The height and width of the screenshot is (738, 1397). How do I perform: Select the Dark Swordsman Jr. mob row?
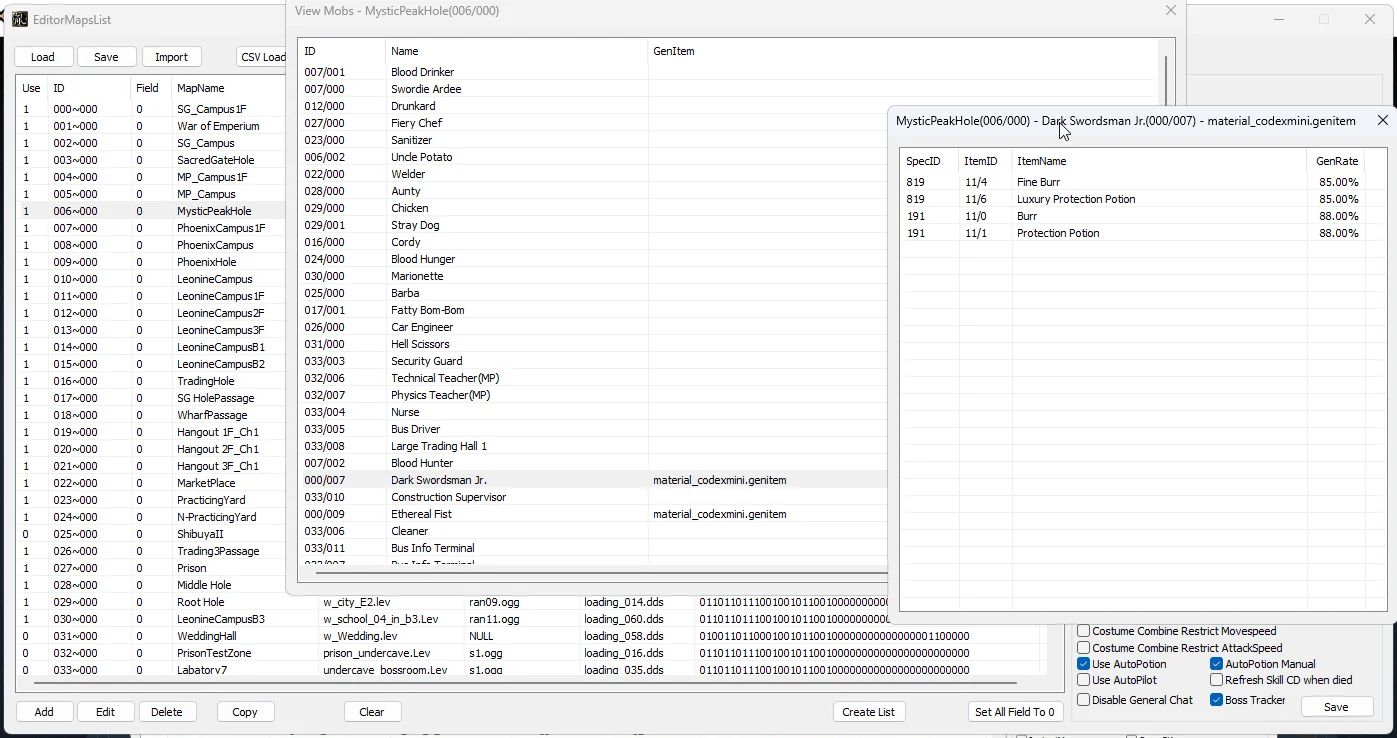coord(593,480)
